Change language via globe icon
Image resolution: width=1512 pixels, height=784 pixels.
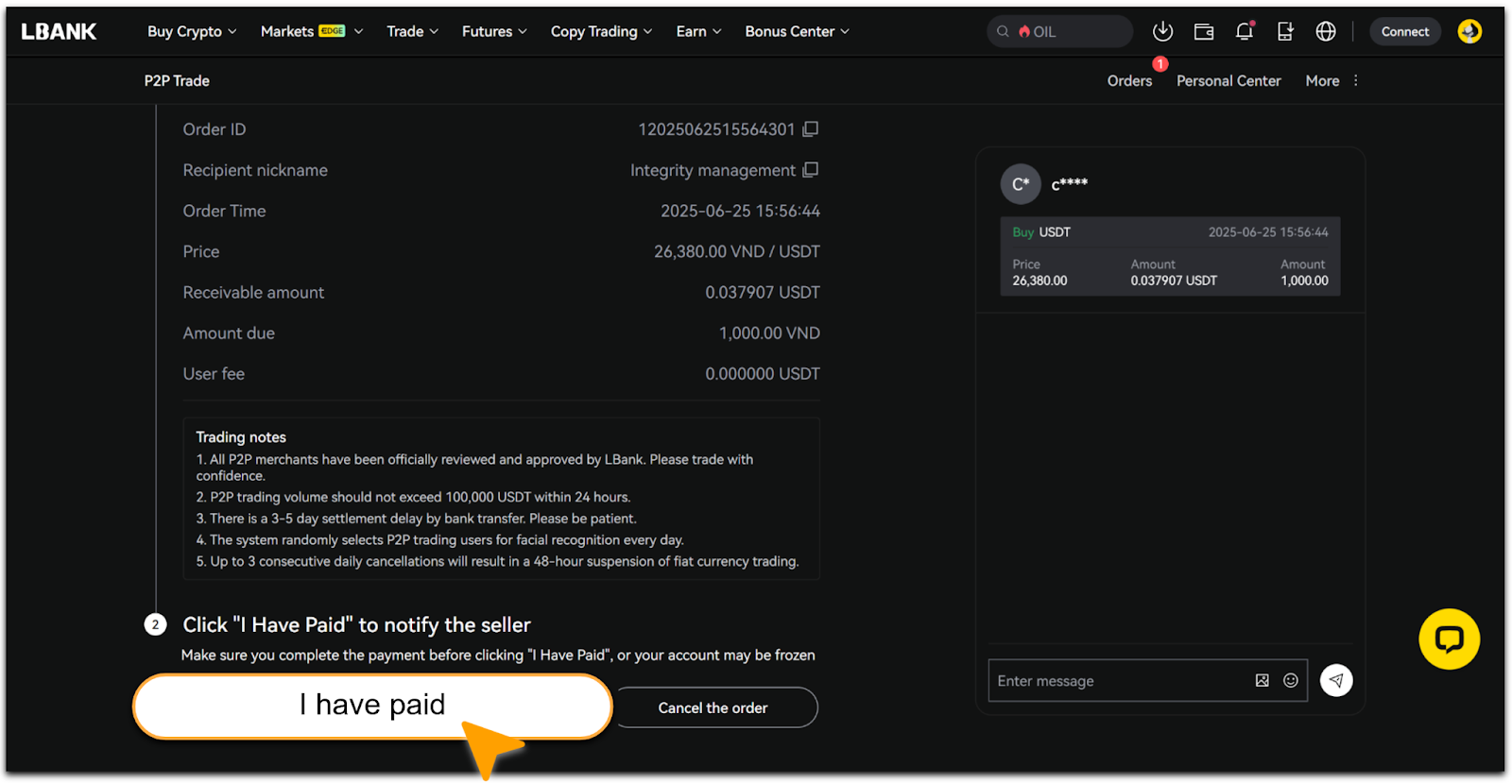pos(1326,32)
